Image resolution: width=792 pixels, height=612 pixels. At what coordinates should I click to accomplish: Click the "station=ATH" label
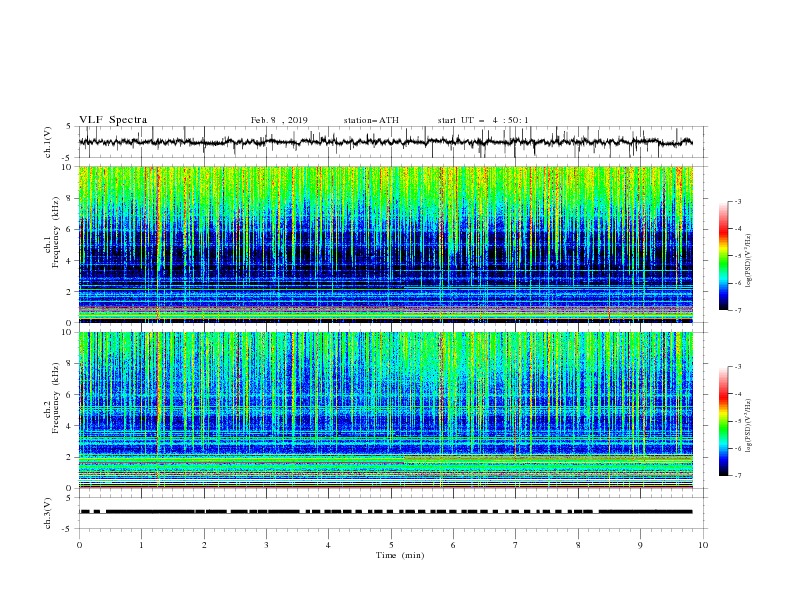pos(371,120)
